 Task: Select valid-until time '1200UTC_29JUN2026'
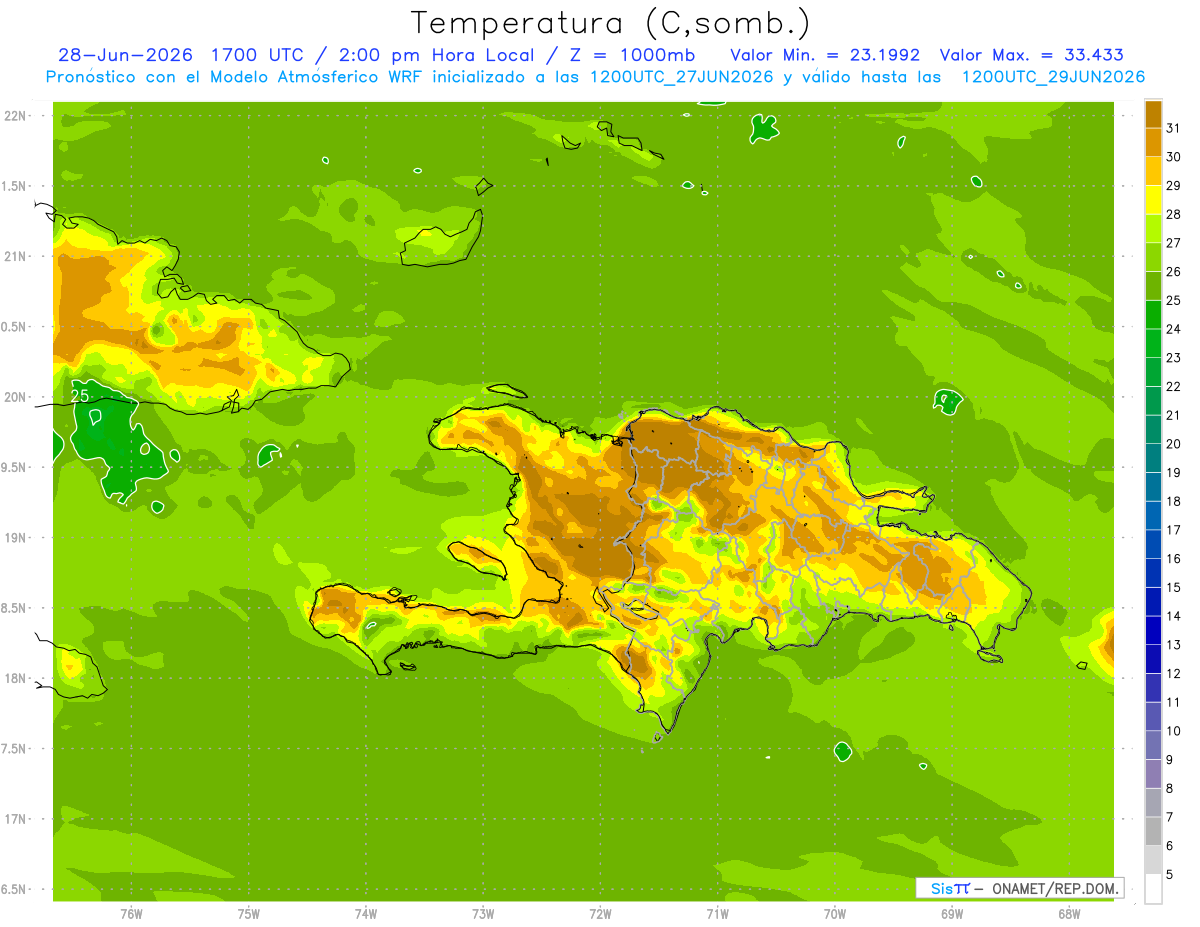coord(1053,77)
